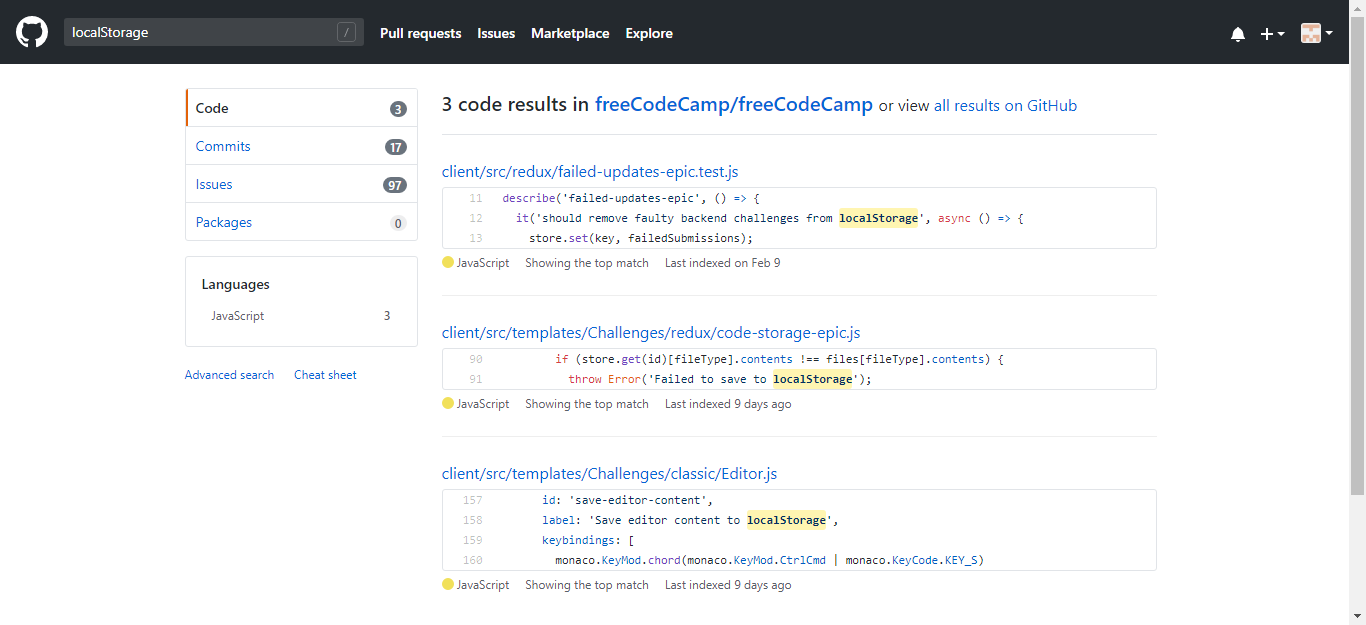Select the Issues filter with 97 results

click(213, 184)
